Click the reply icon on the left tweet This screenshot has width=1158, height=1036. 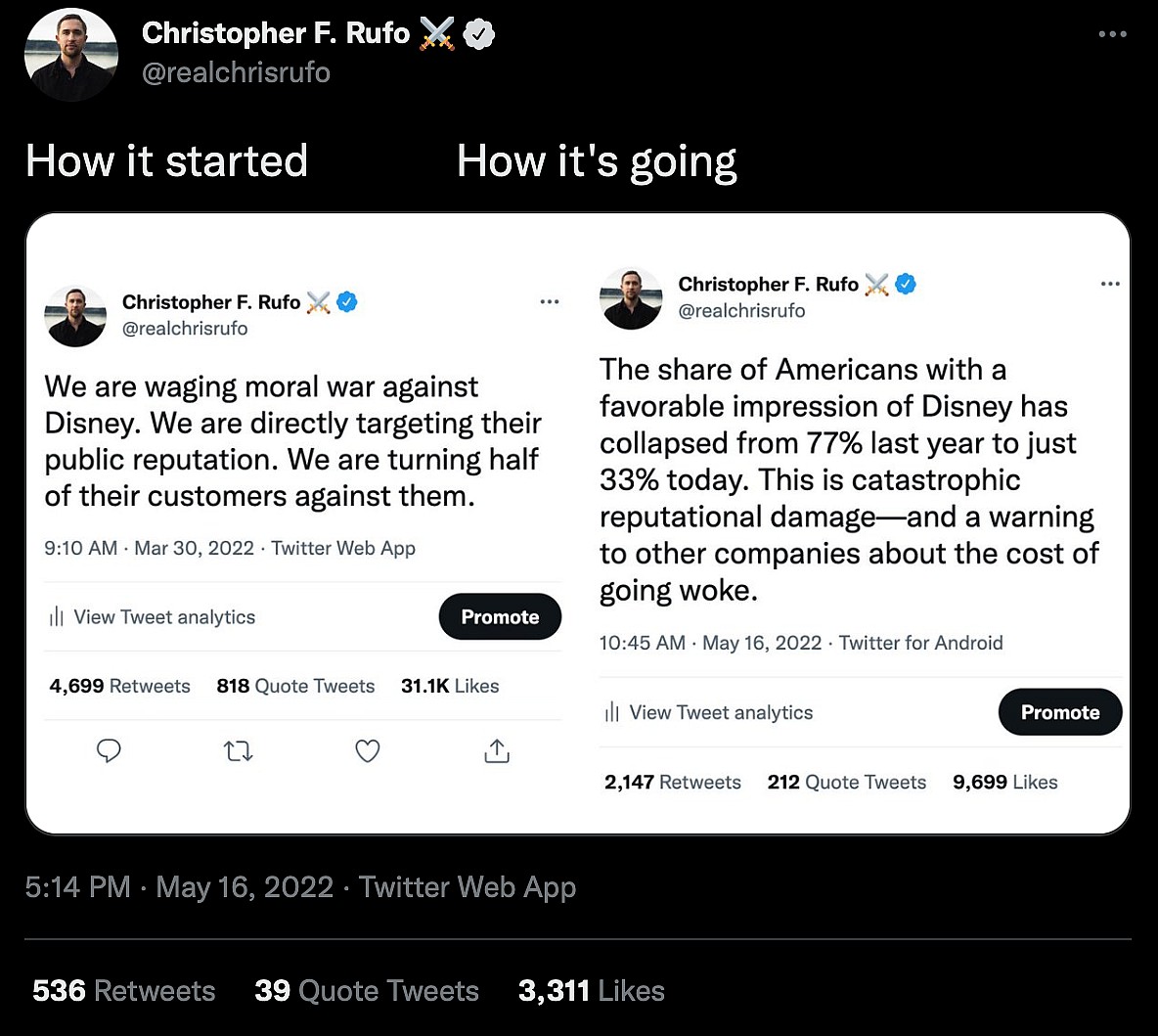coord(109,751)
